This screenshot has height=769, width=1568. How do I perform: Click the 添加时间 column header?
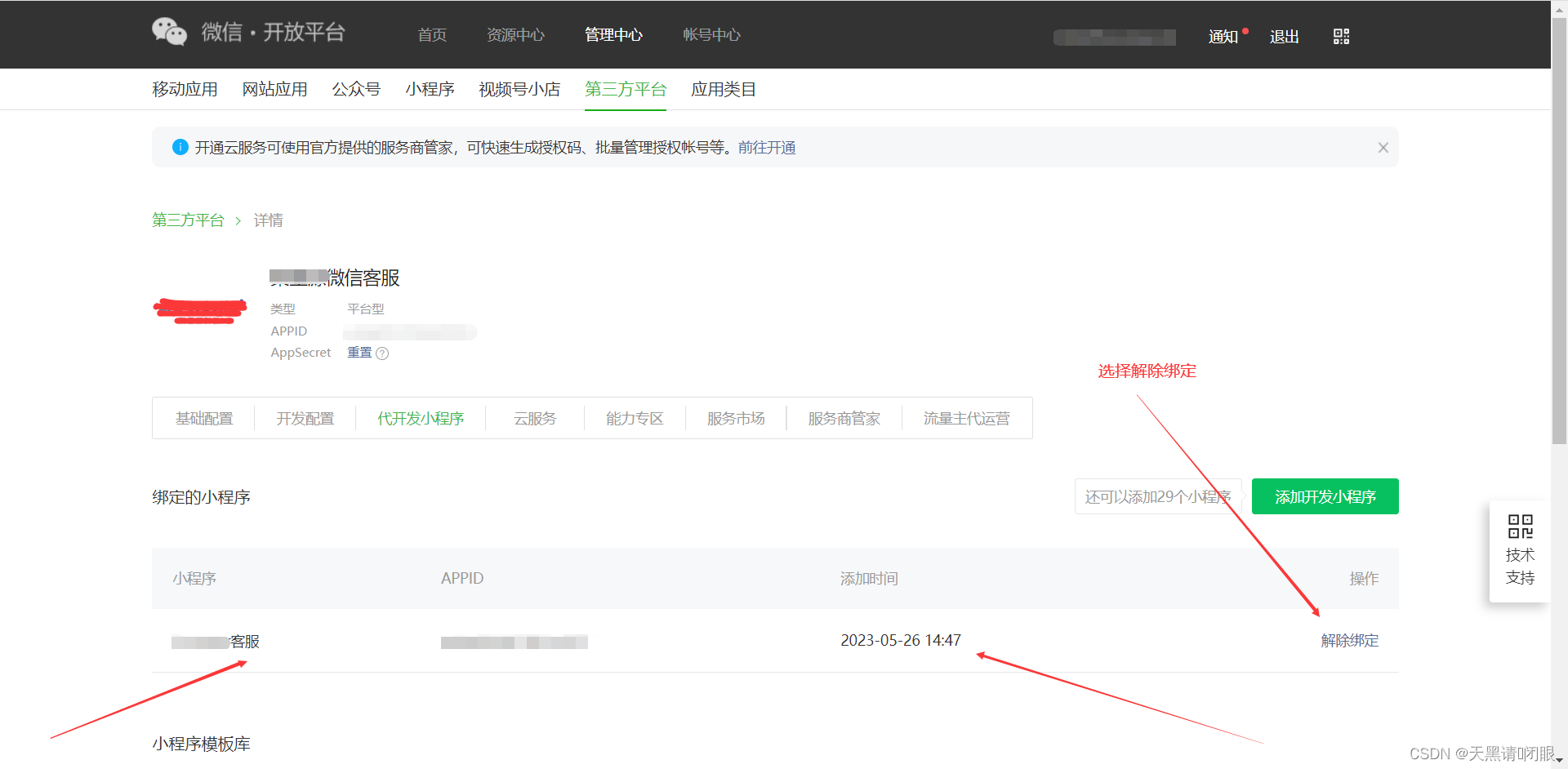869,579
